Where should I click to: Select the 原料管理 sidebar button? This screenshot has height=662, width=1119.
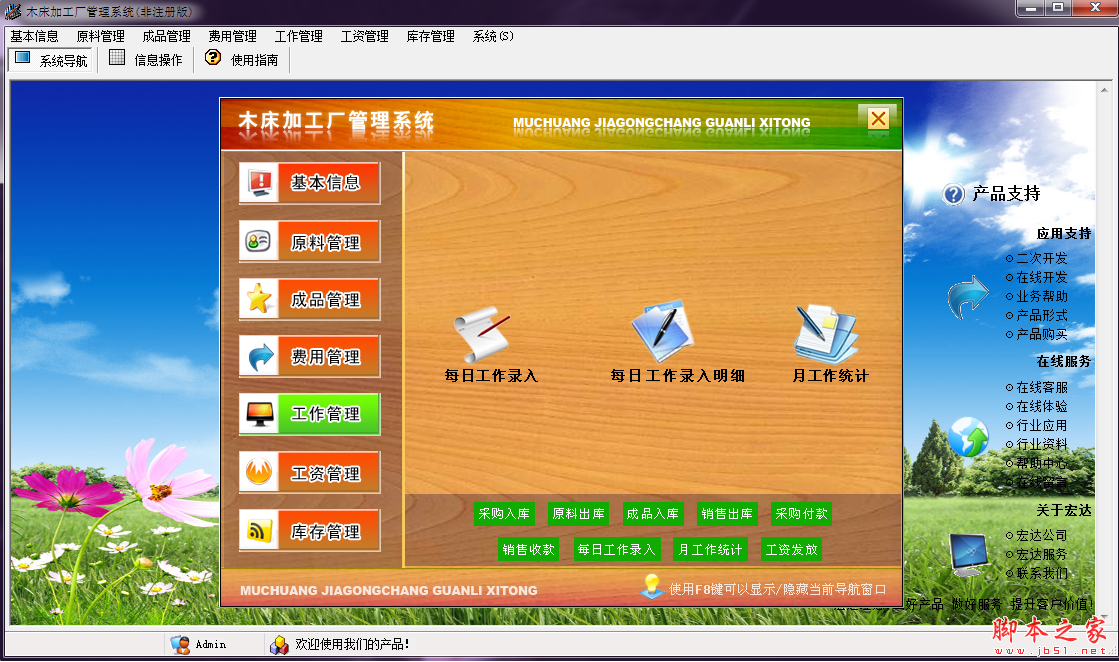[310, 242]
